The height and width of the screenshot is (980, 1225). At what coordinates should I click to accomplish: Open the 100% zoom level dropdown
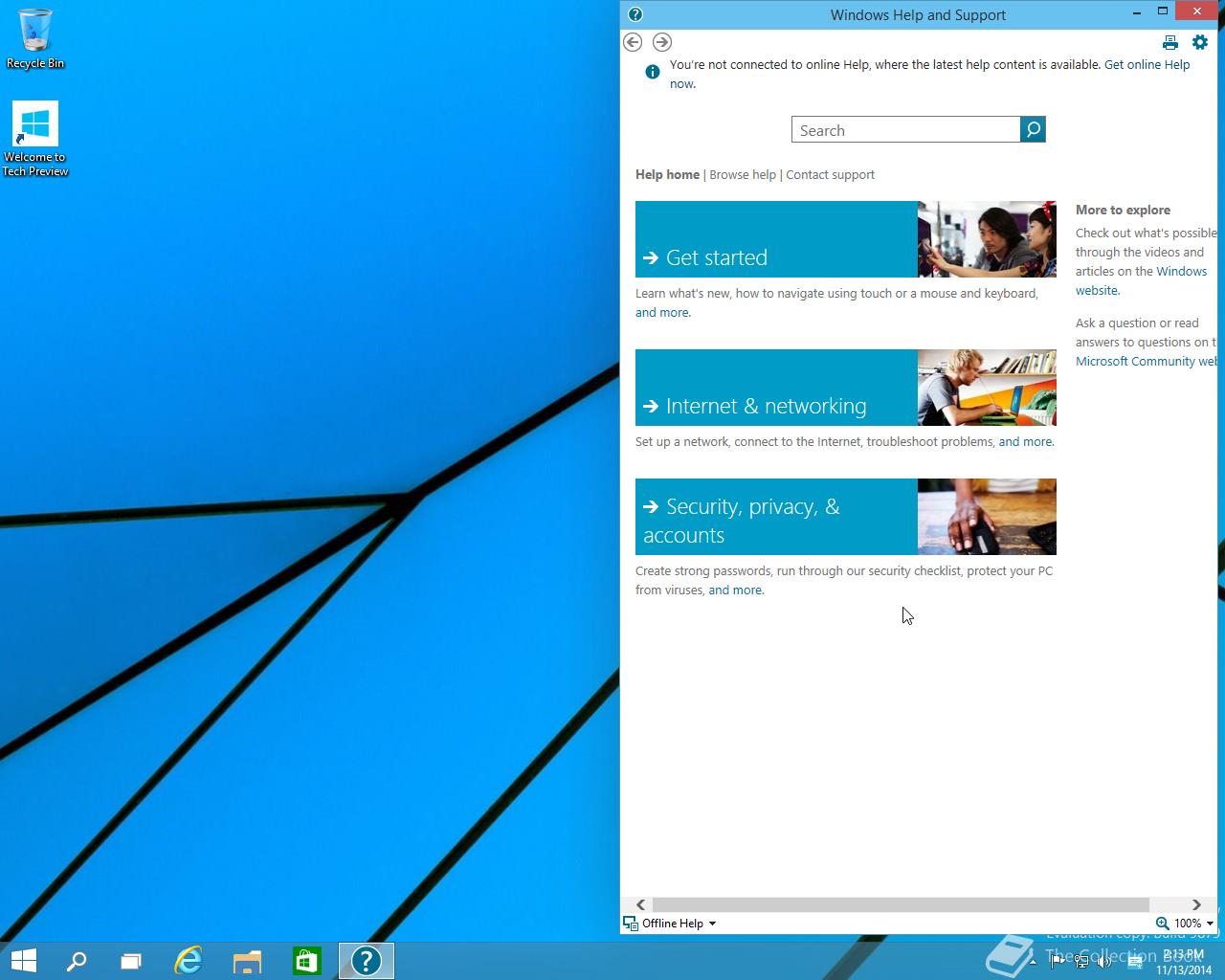1210,924
